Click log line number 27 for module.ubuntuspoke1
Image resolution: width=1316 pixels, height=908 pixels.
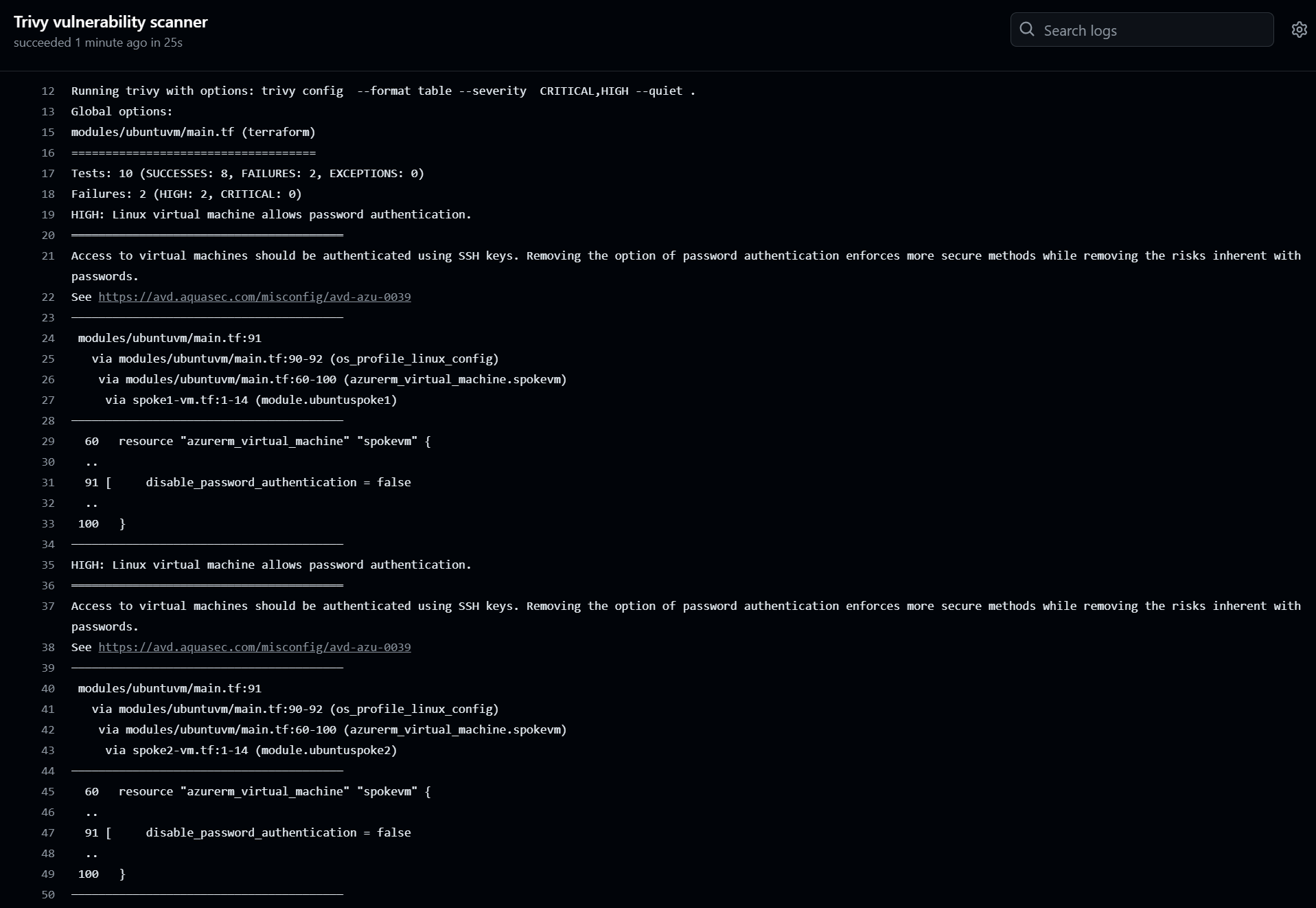tap(48, 400)
